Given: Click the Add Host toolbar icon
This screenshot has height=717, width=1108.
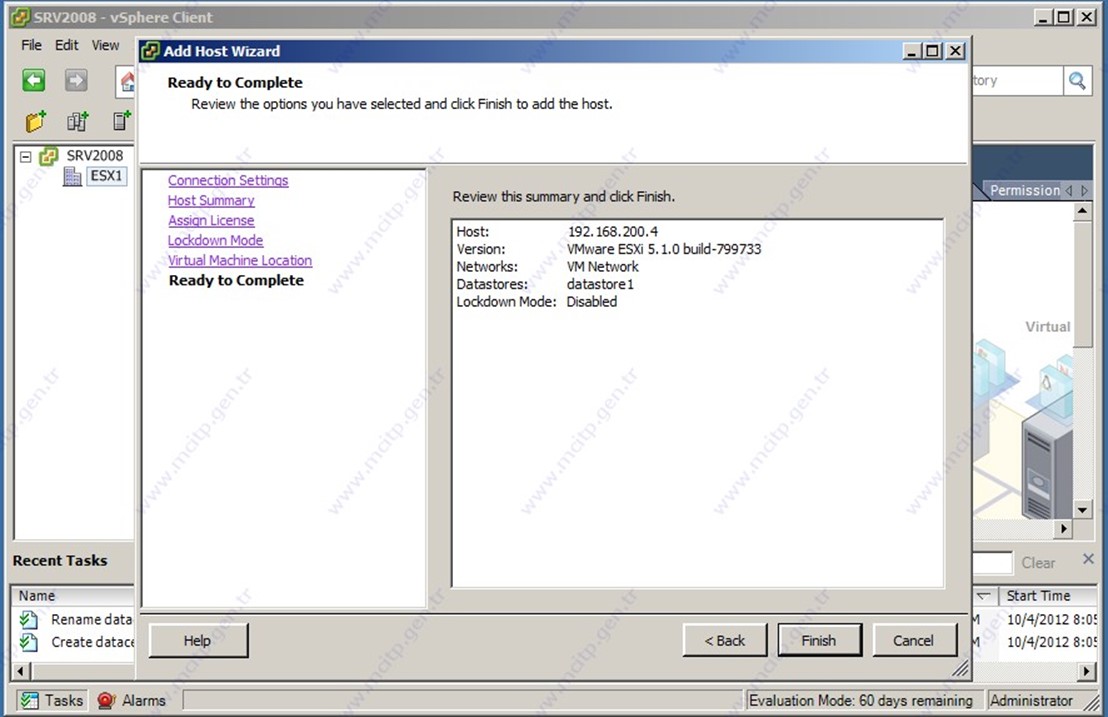Looking at the screenshot, I should [x=122, y=122].
